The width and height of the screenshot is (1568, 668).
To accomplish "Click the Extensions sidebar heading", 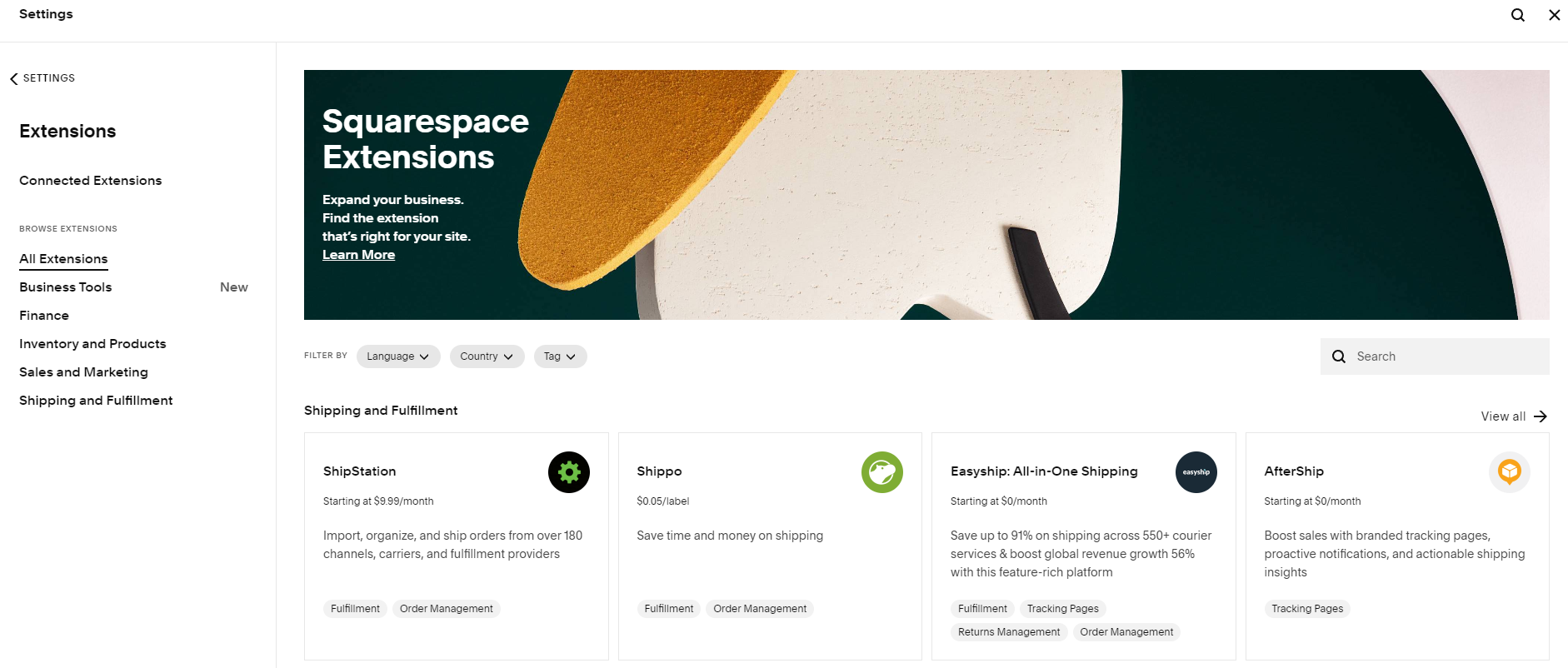I will click(67, 132).
